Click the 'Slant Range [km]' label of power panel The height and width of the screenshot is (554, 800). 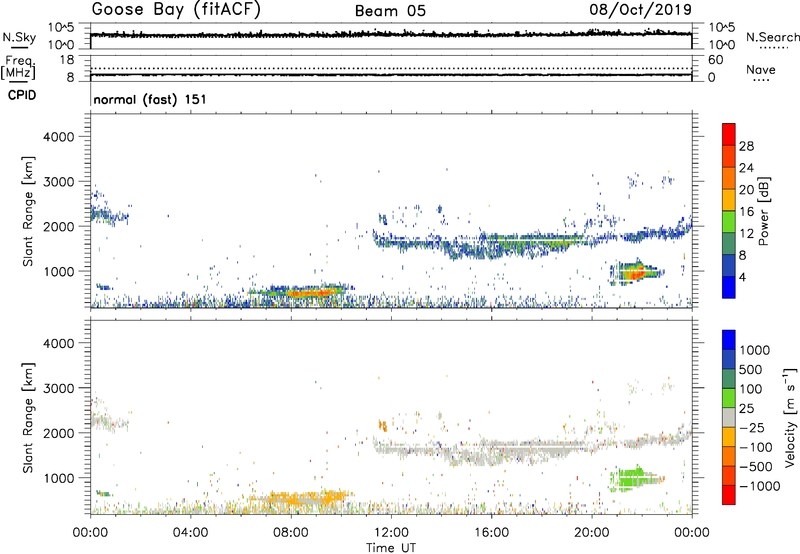pos(28,211)
